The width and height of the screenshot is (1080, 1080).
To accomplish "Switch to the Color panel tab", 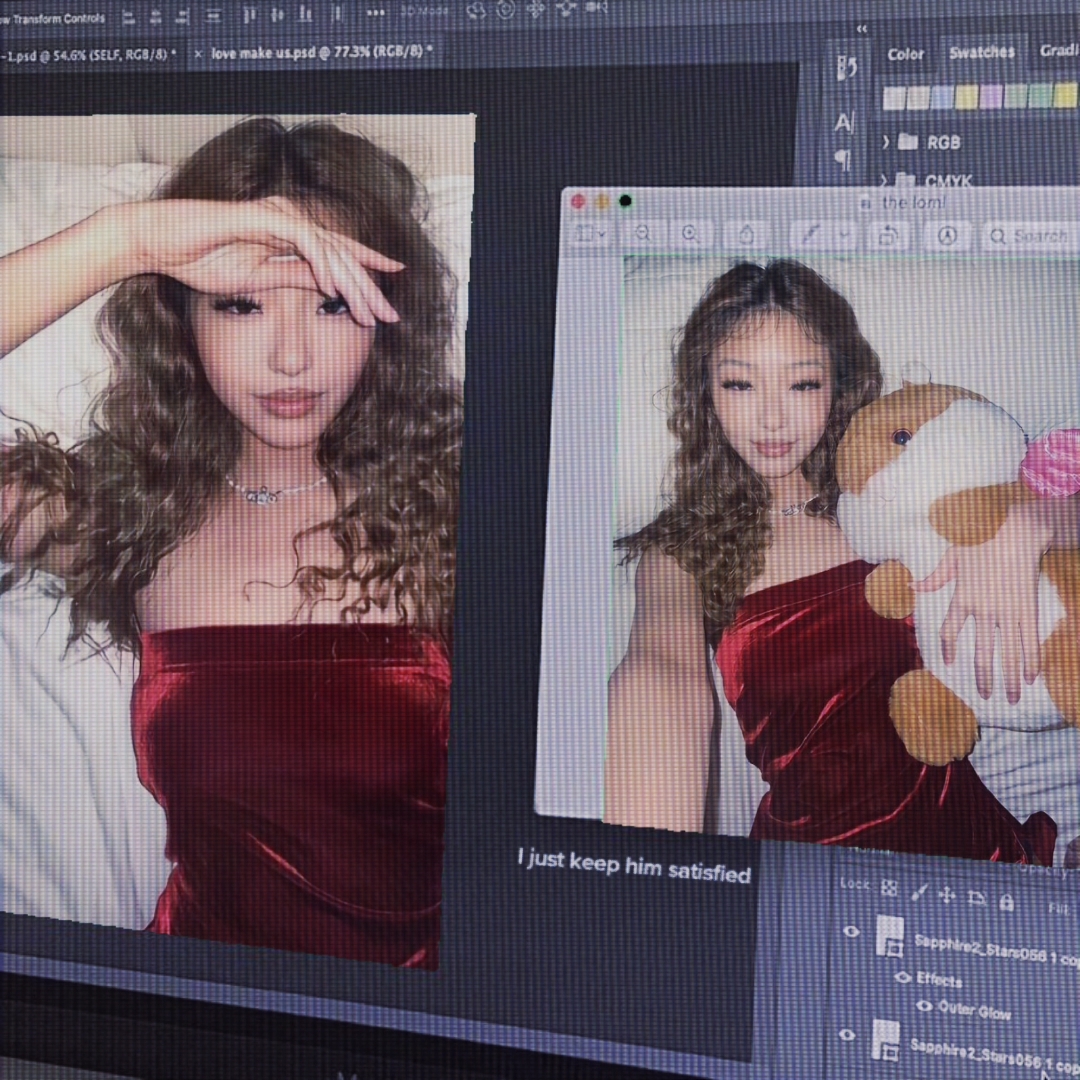I will (x=905, y=54).
